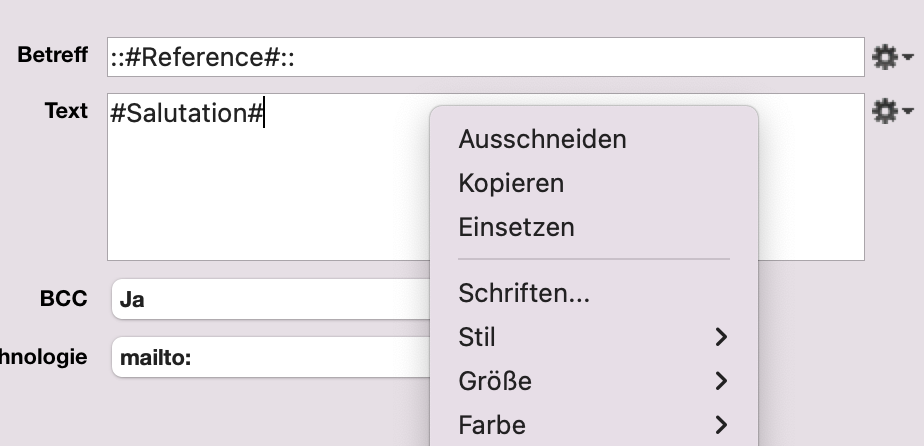
Task: Open the gear icon beside the Text area
Action: point(885,111)
